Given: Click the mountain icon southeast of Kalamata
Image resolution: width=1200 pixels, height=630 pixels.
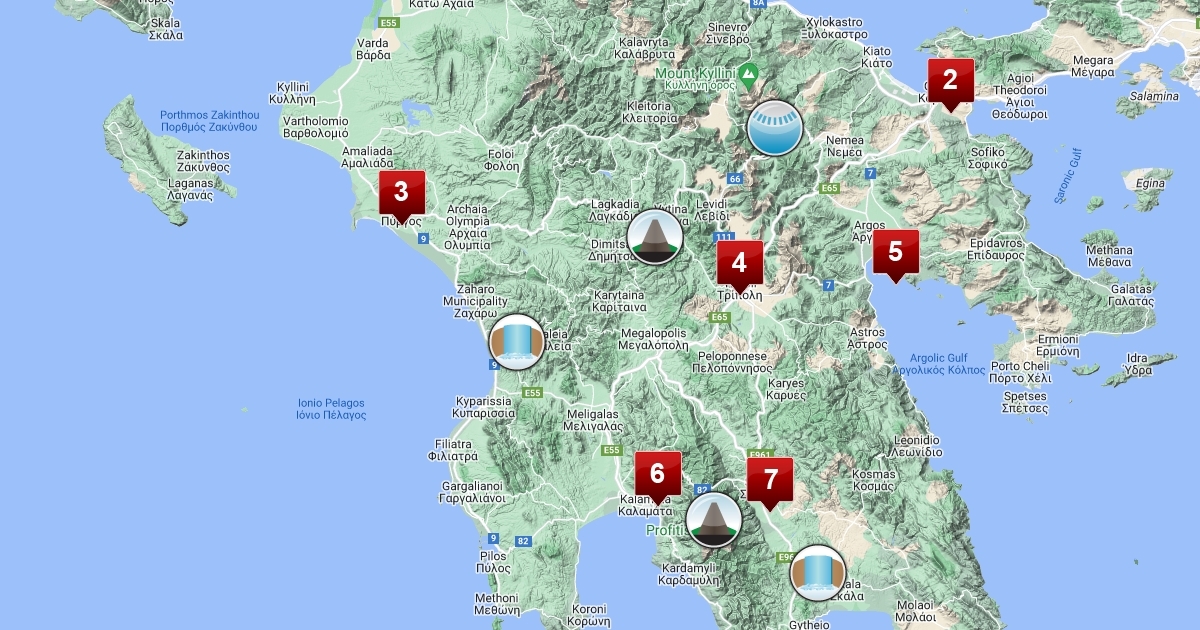Looking at the screenshot, I should (x=714, y=520).
